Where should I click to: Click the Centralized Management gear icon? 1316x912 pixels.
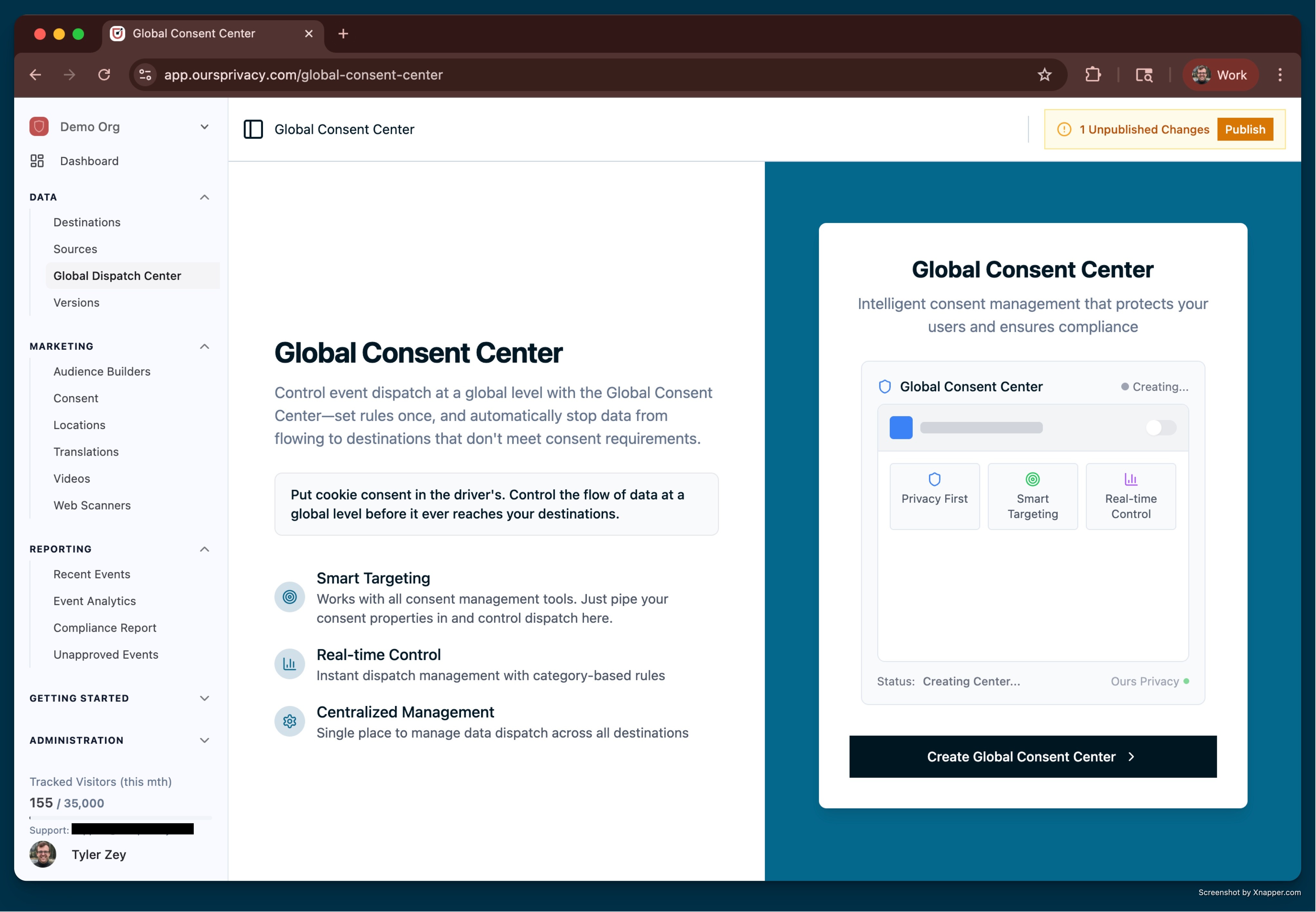[x=290, y=722]
